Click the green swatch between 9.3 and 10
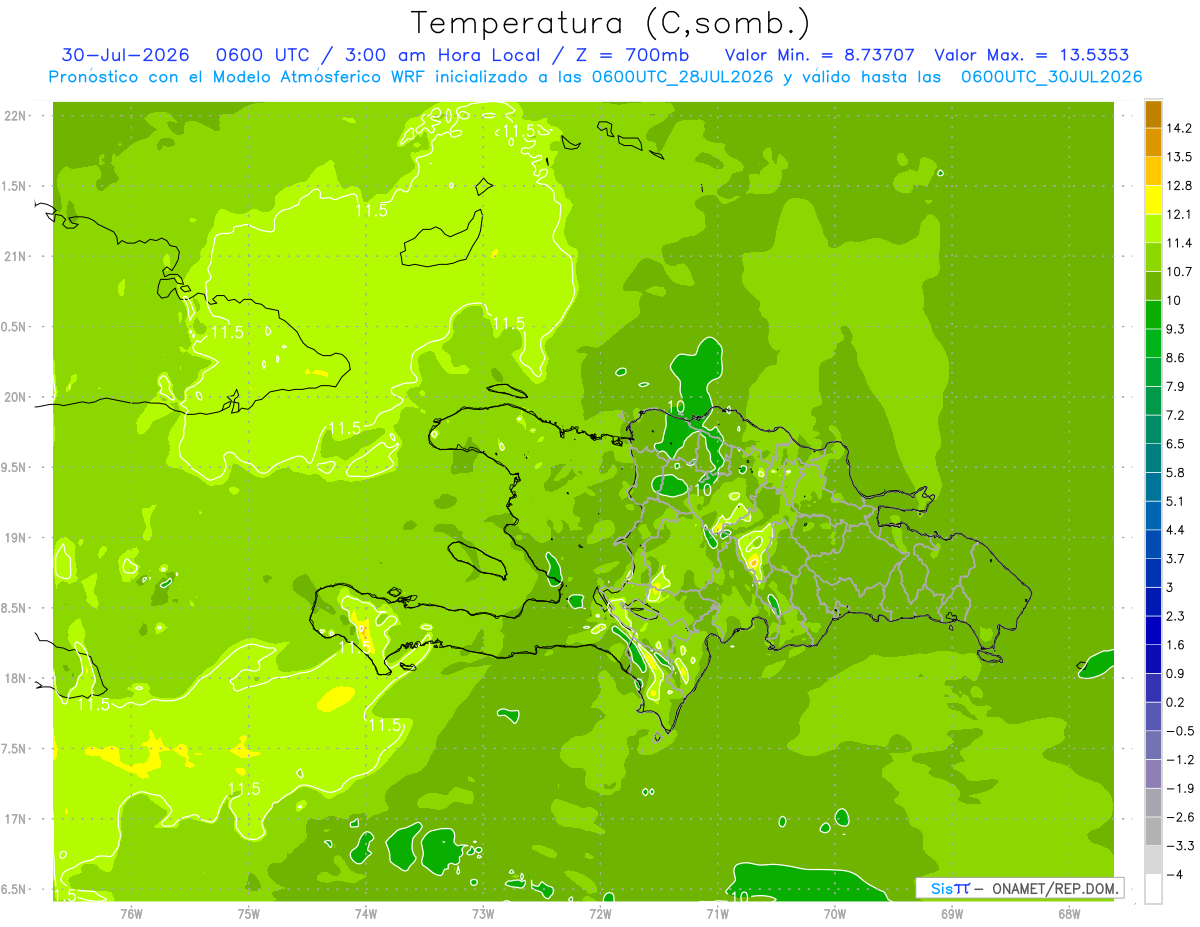 1153,315
